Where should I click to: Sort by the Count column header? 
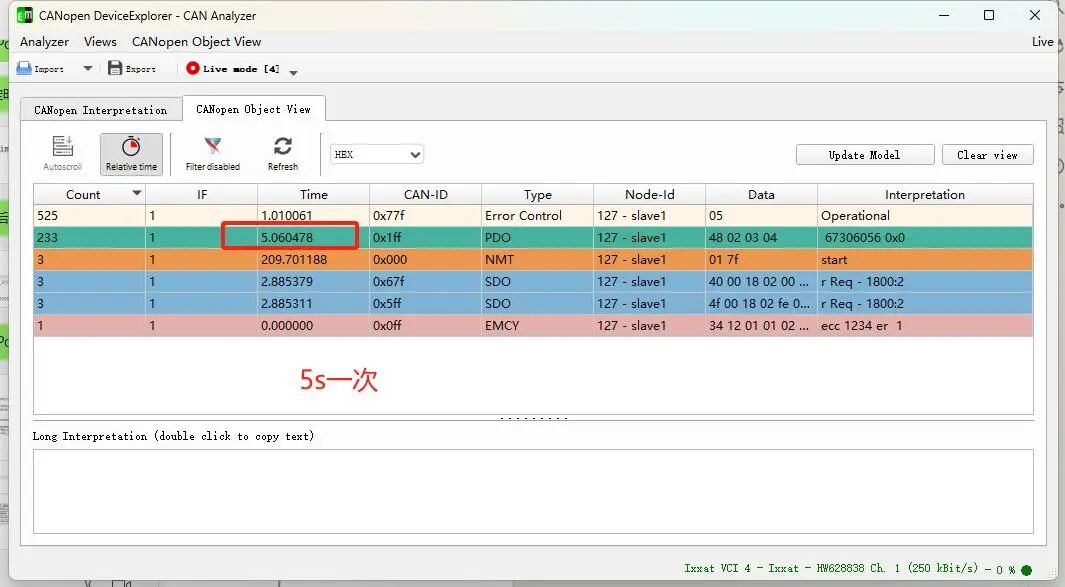tap(89, 194)
